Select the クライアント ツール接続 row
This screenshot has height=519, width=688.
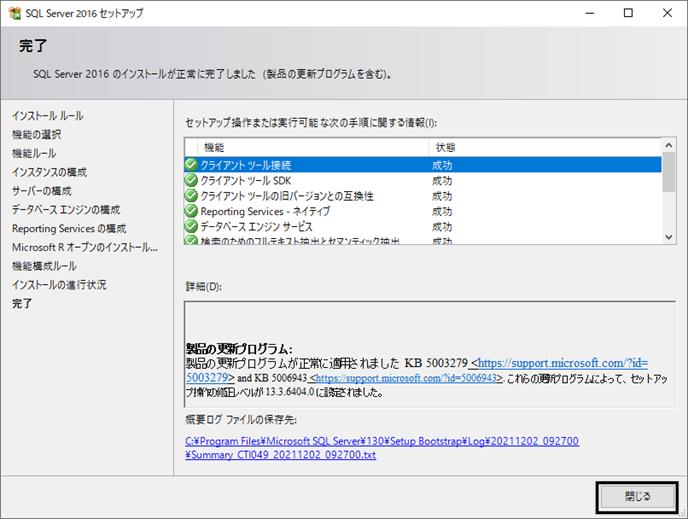pyautogui.click(x=423, y=165)
